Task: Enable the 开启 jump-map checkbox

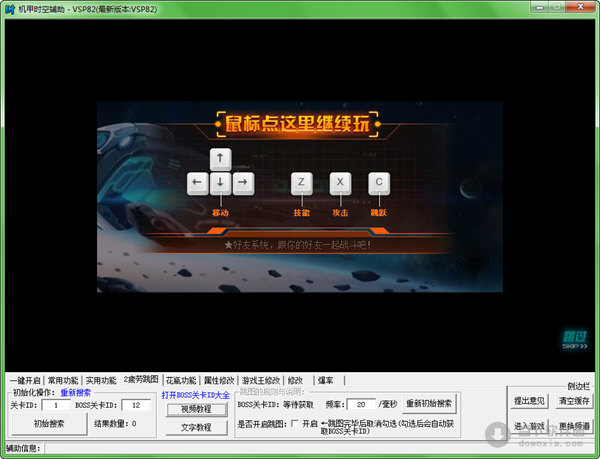Action: tap(295, 423)
